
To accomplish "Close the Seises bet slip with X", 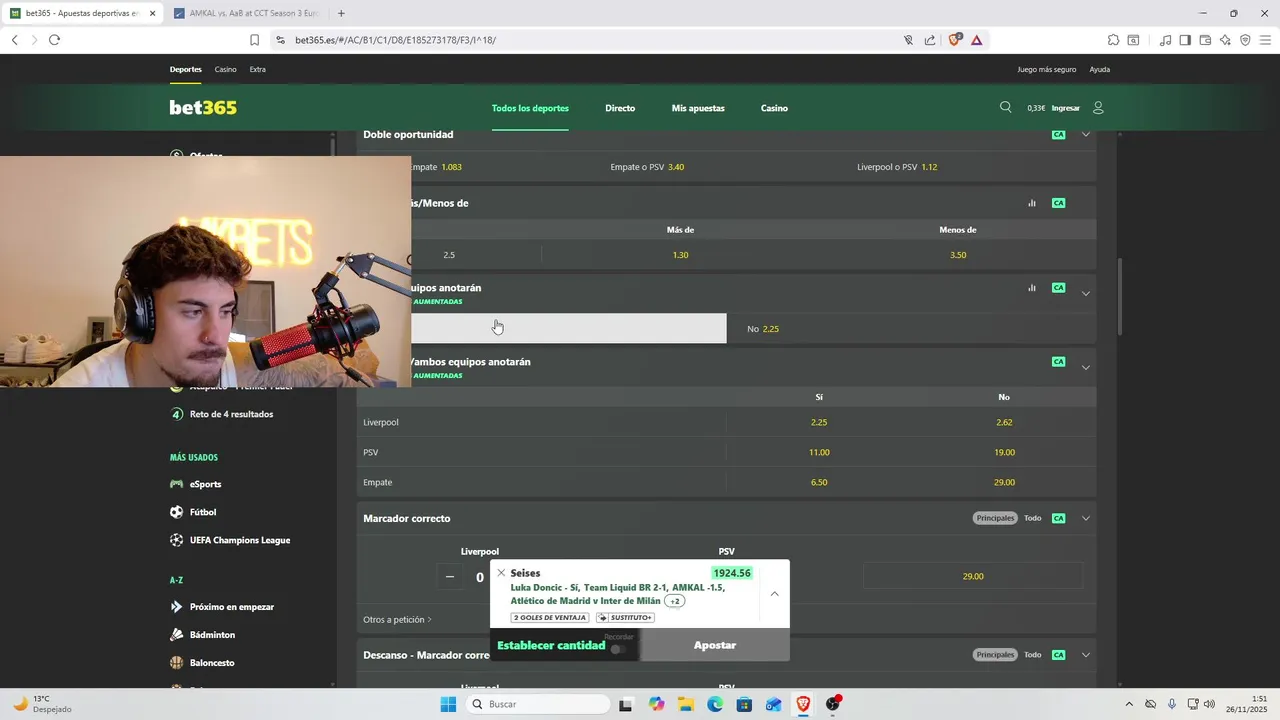I will (x=501, y=573).
